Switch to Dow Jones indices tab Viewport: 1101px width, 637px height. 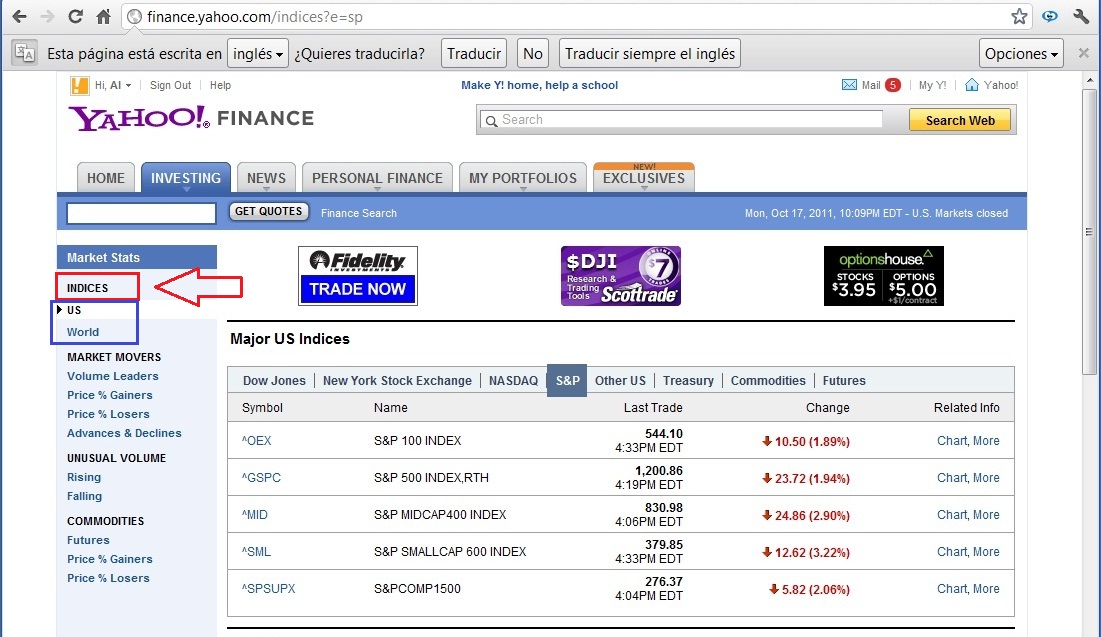(274, 381)
